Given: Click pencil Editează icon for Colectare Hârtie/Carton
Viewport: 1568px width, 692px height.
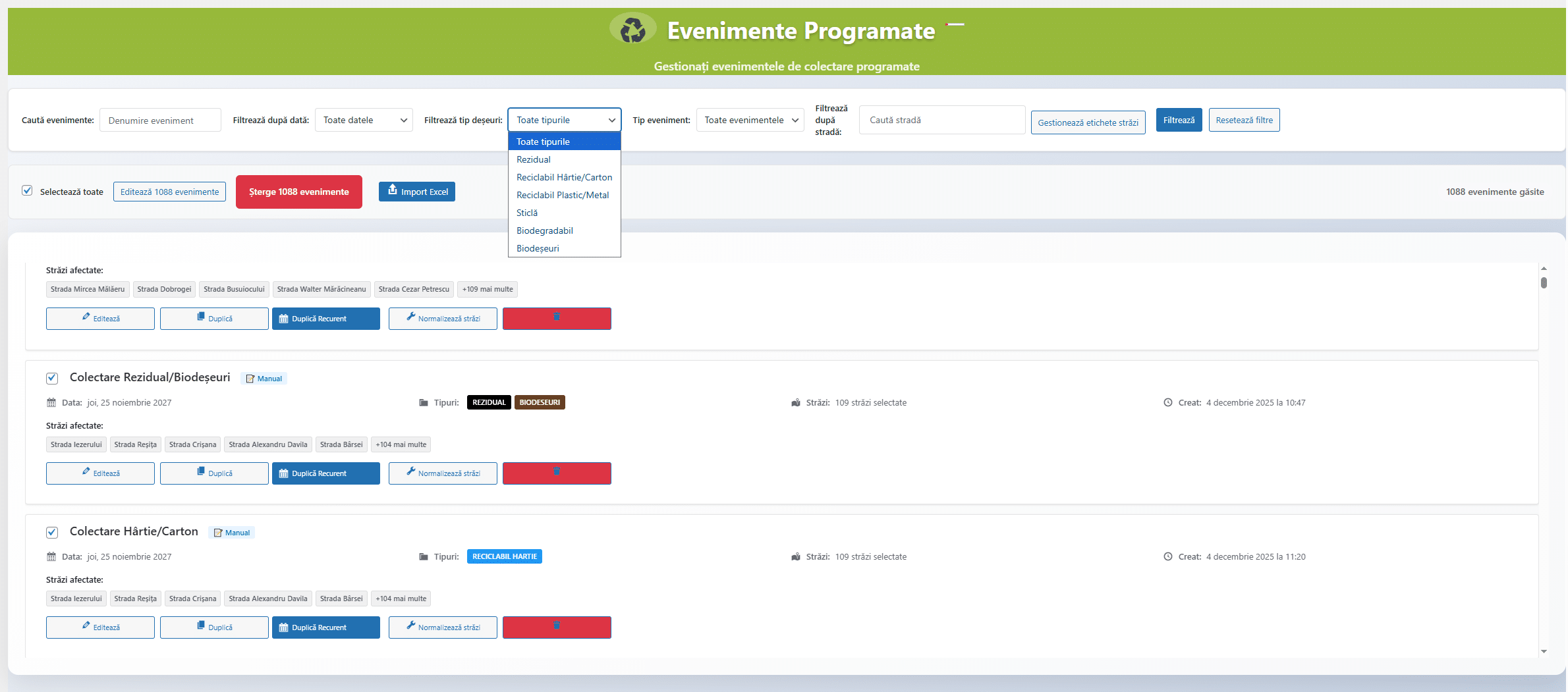Looking at the screenshot, I should pos(86,626).
